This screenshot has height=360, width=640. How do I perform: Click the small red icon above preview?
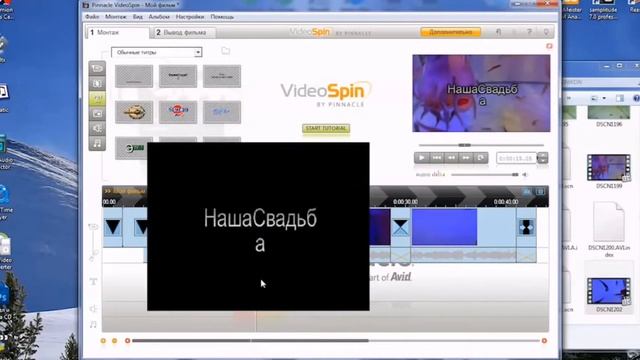tap(549, 46)
